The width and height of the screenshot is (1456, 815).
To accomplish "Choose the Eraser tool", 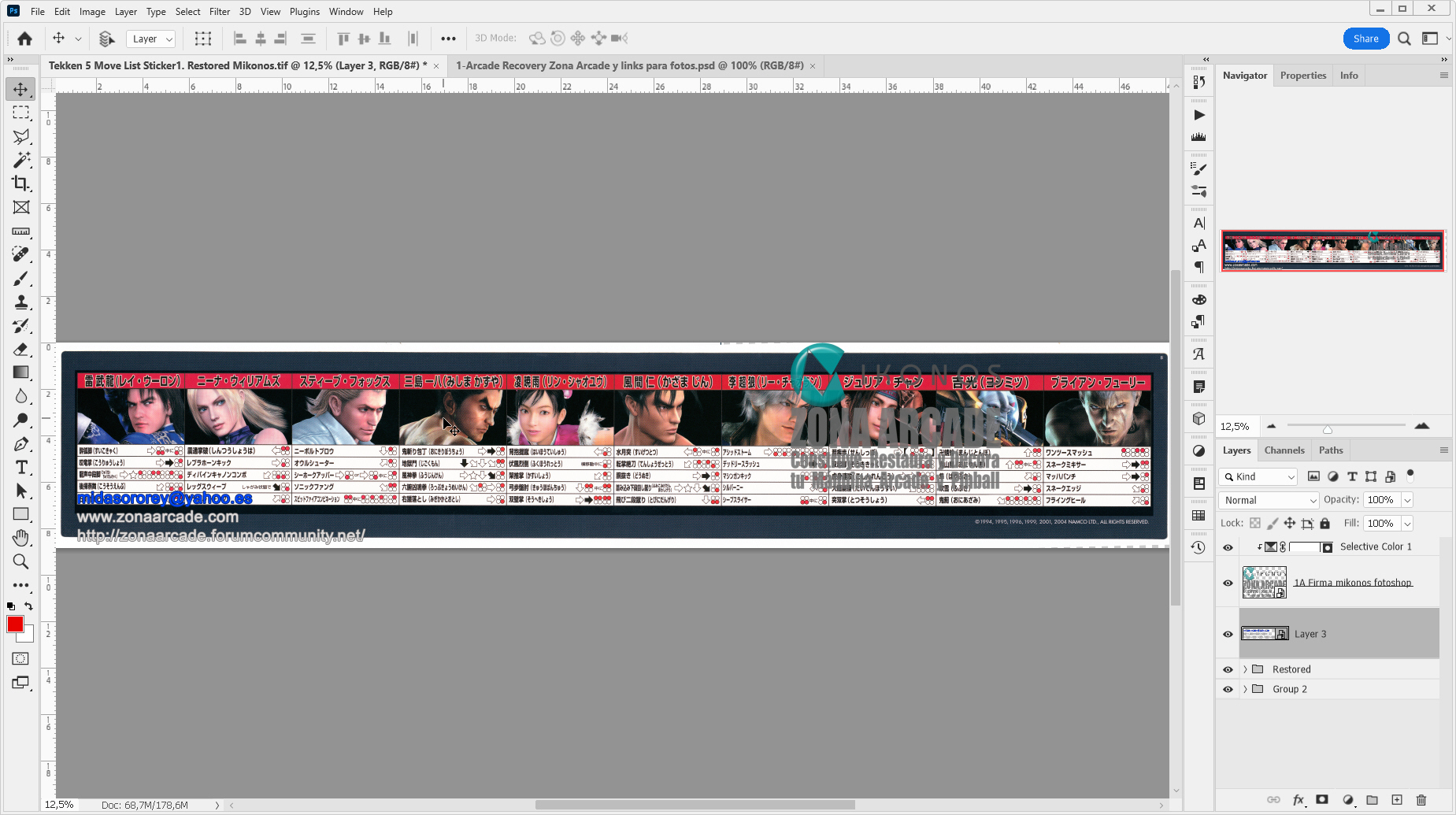I will click(x=21, y=349).
